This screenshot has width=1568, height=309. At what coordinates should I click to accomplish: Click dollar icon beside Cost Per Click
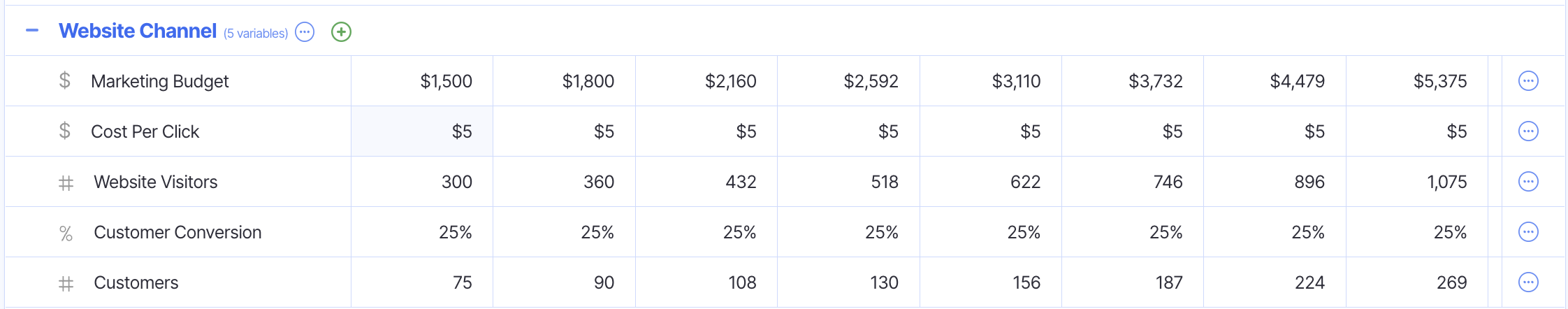pyautogui.click(x=65, y=131)
